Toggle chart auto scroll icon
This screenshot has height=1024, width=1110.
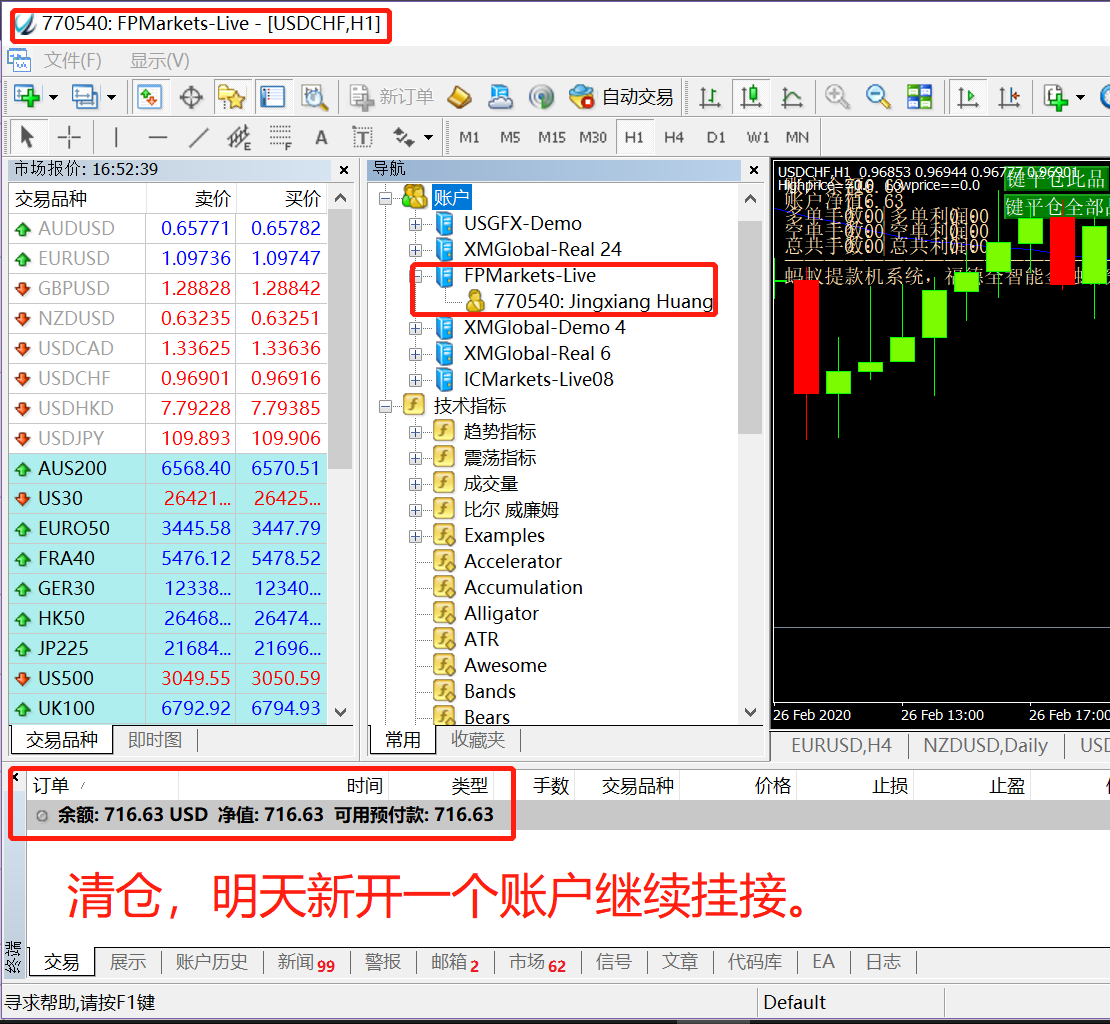point(967,97)
